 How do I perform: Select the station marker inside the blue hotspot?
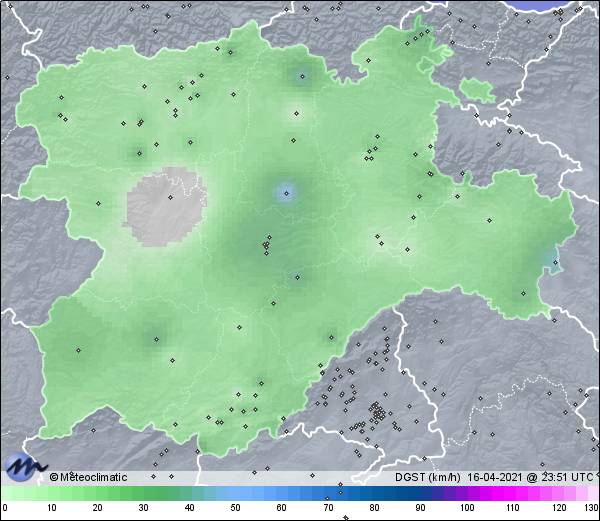coord(286,193)
